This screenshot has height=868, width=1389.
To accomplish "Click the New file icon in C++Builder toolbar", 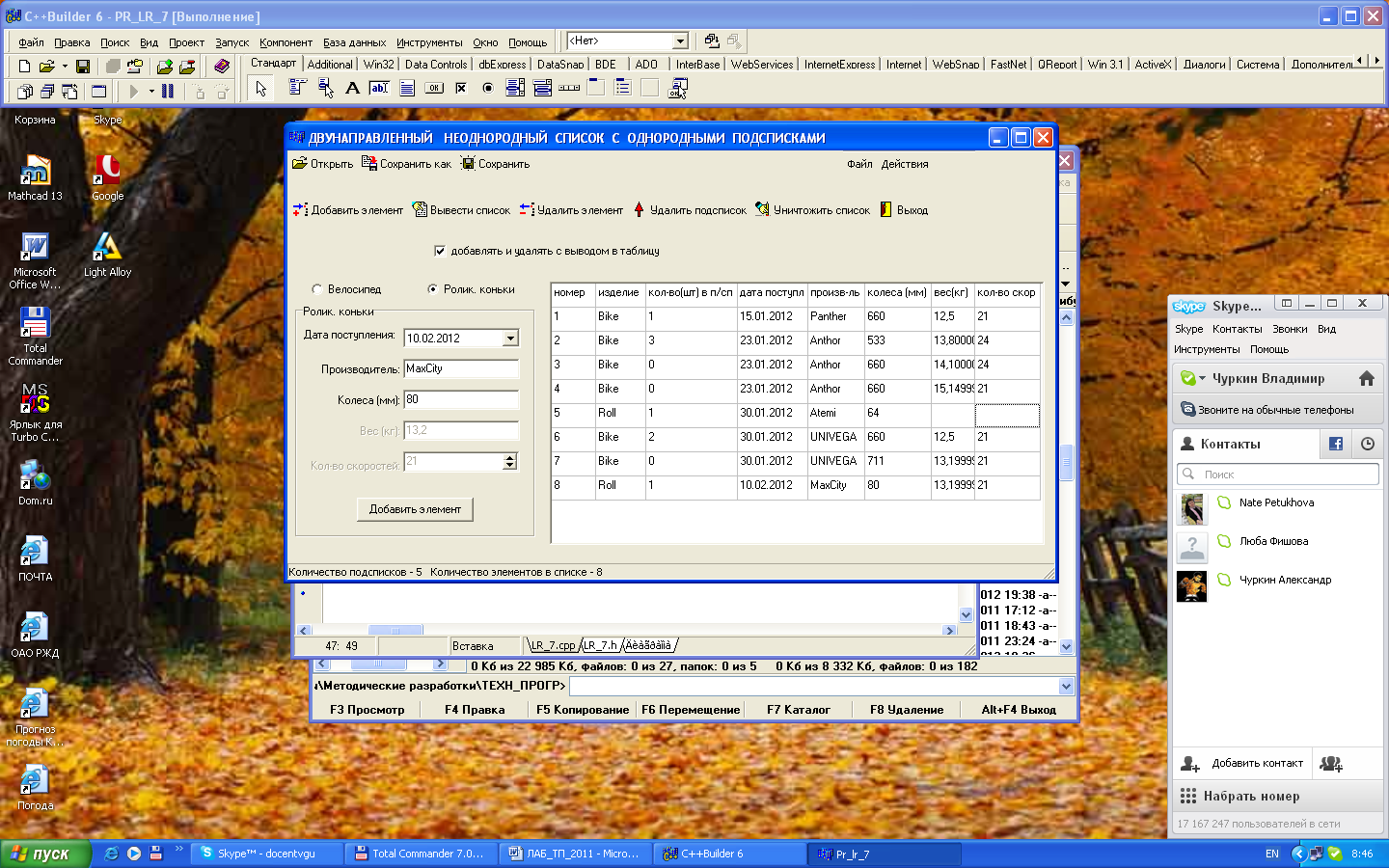I will click(24, 67).
